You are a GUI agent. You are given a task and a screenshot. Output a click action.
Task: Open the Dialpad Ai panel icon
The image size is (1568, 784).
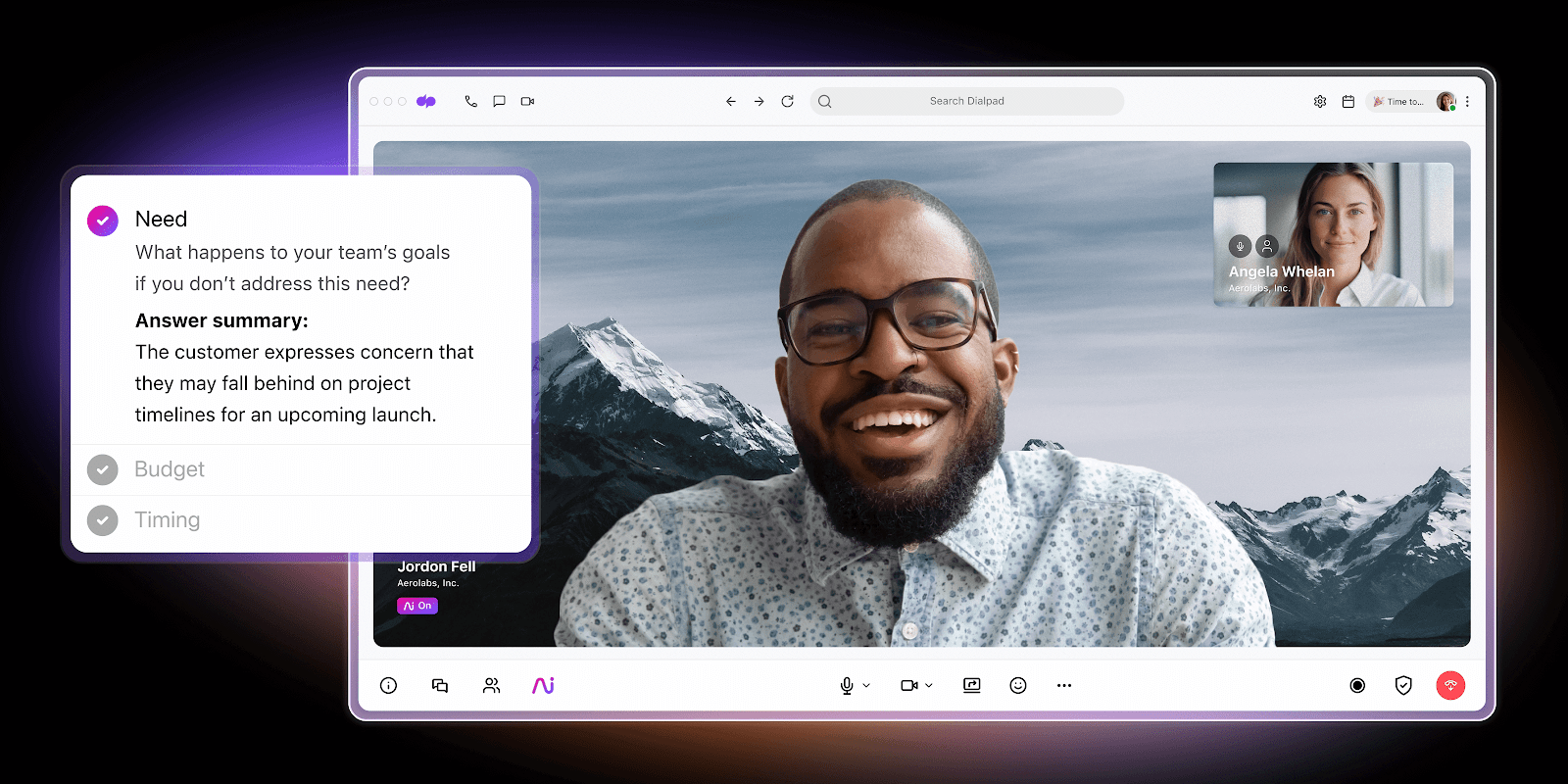[544, 685]
